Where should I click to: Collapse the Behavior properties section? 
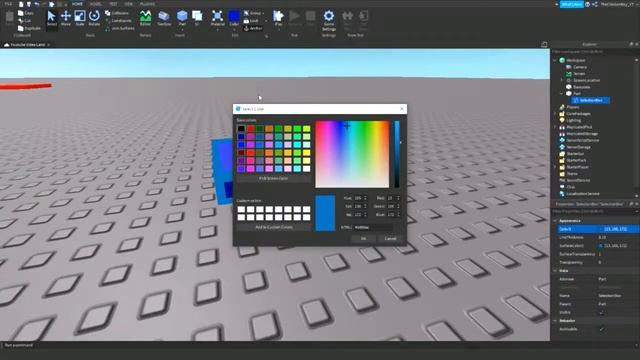[555, 321]
